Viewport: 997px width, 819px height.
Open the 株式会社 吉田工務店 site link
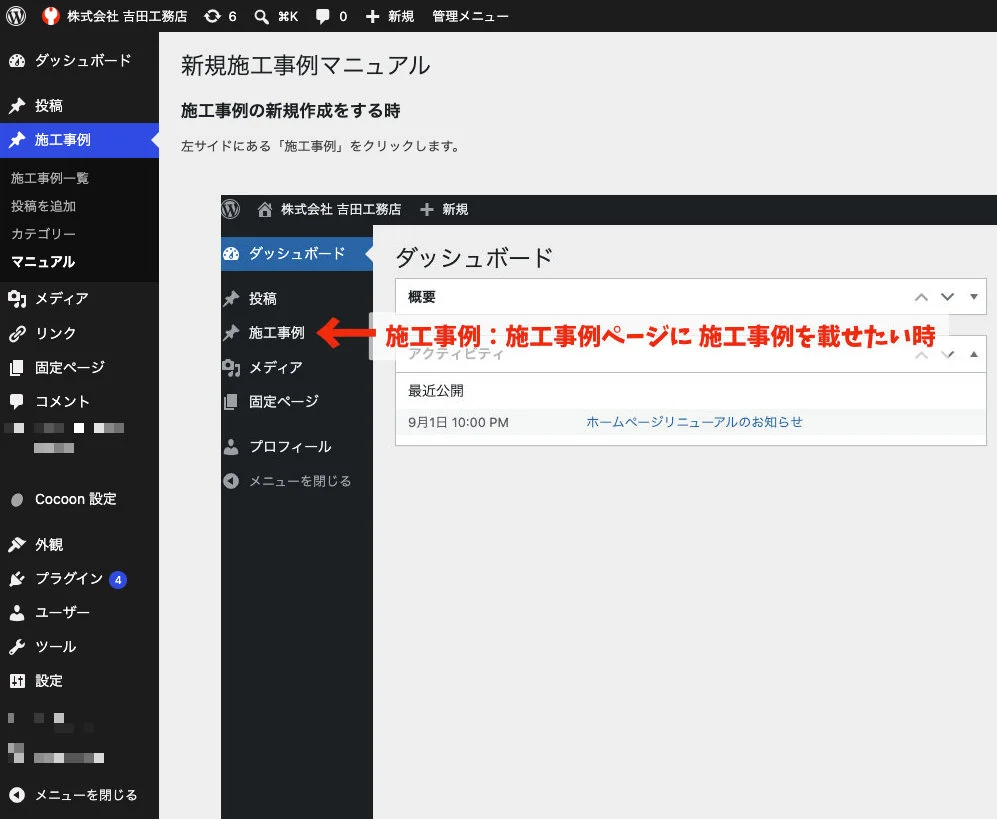tap(114, 16)
